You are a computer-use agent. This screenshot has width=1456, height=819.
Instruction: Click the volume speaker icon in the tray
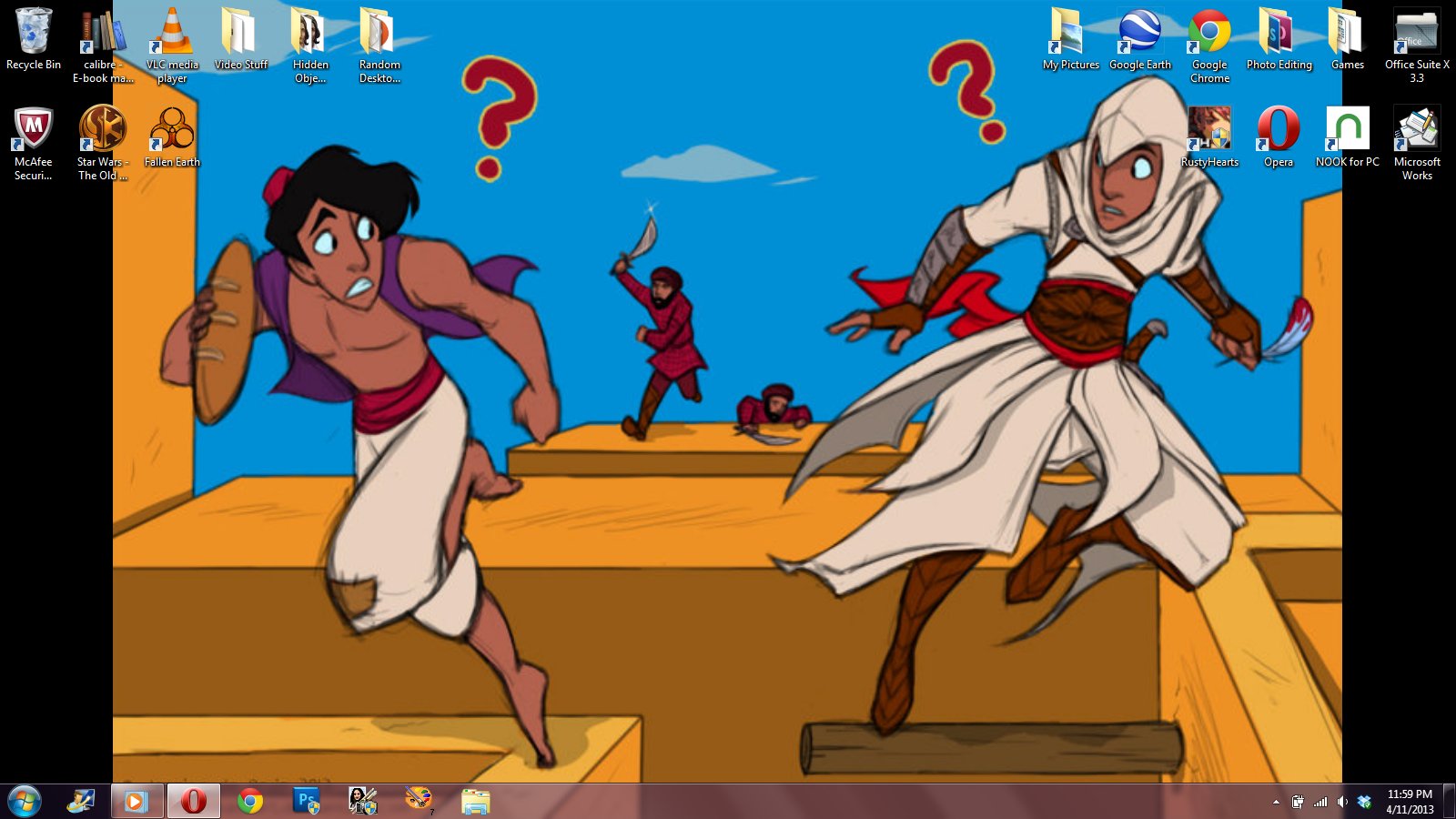tap(1342, 802)
